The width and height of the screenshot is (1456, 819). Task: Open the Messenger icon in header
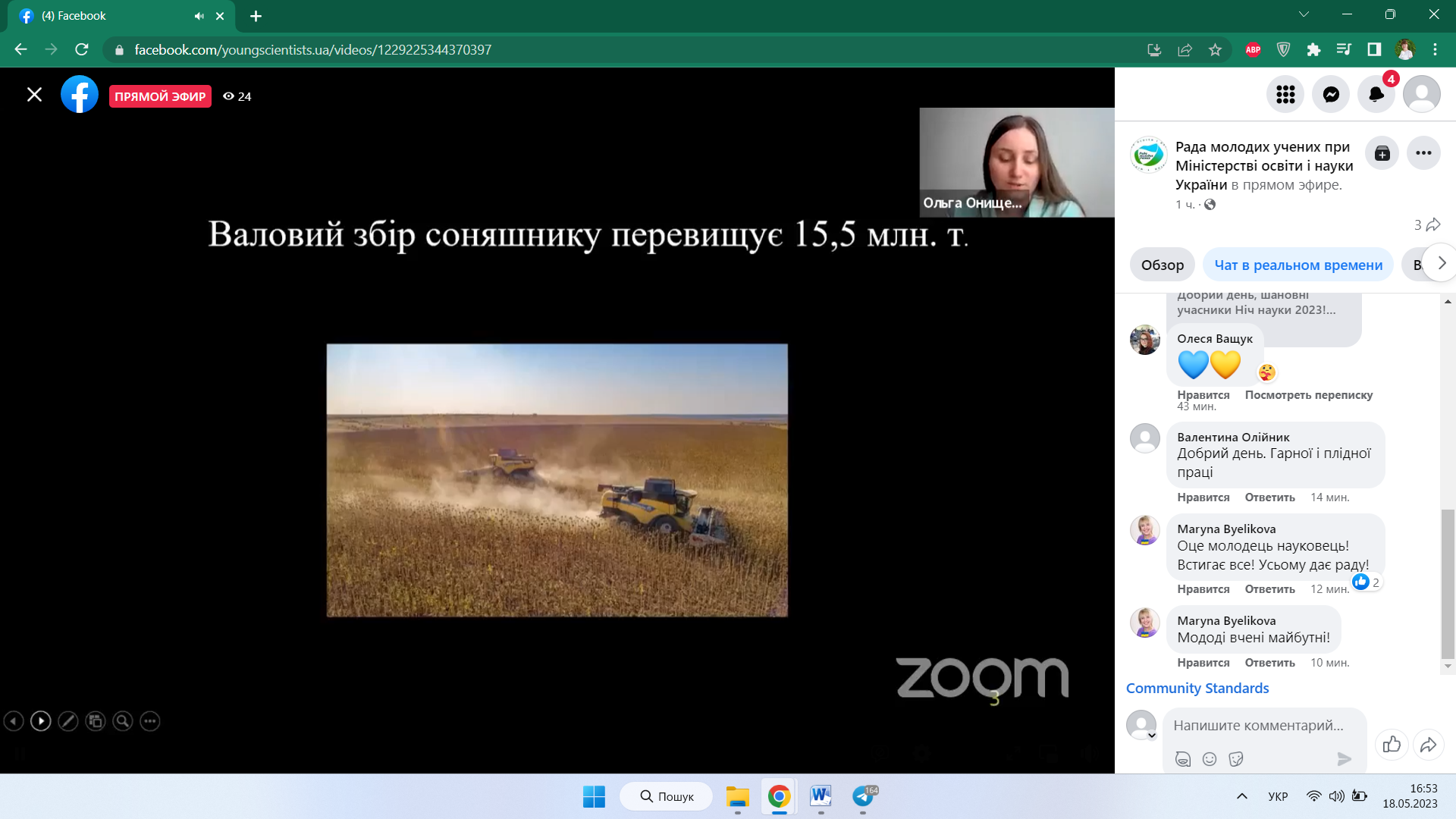click(x=1331, y=94)
